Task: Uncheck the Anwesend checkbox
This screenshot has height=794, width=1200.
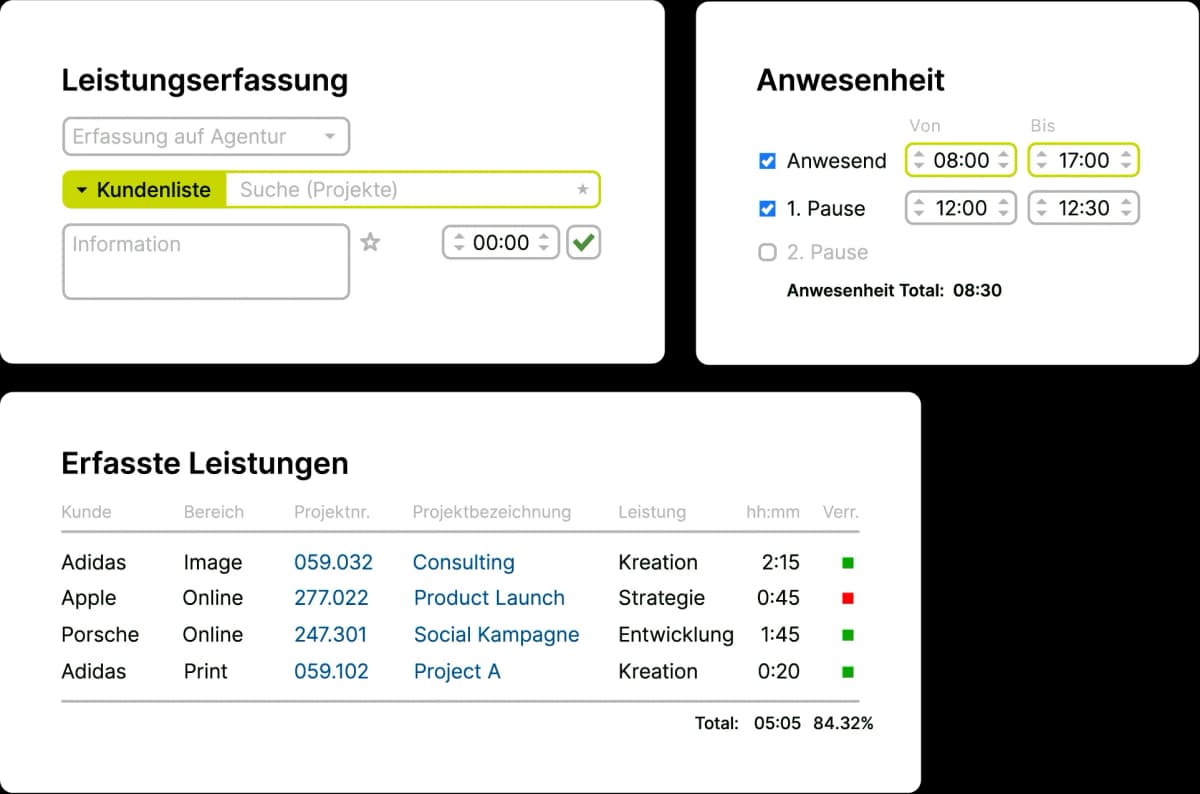Action: pyautogui.click(x=768, y=160)
